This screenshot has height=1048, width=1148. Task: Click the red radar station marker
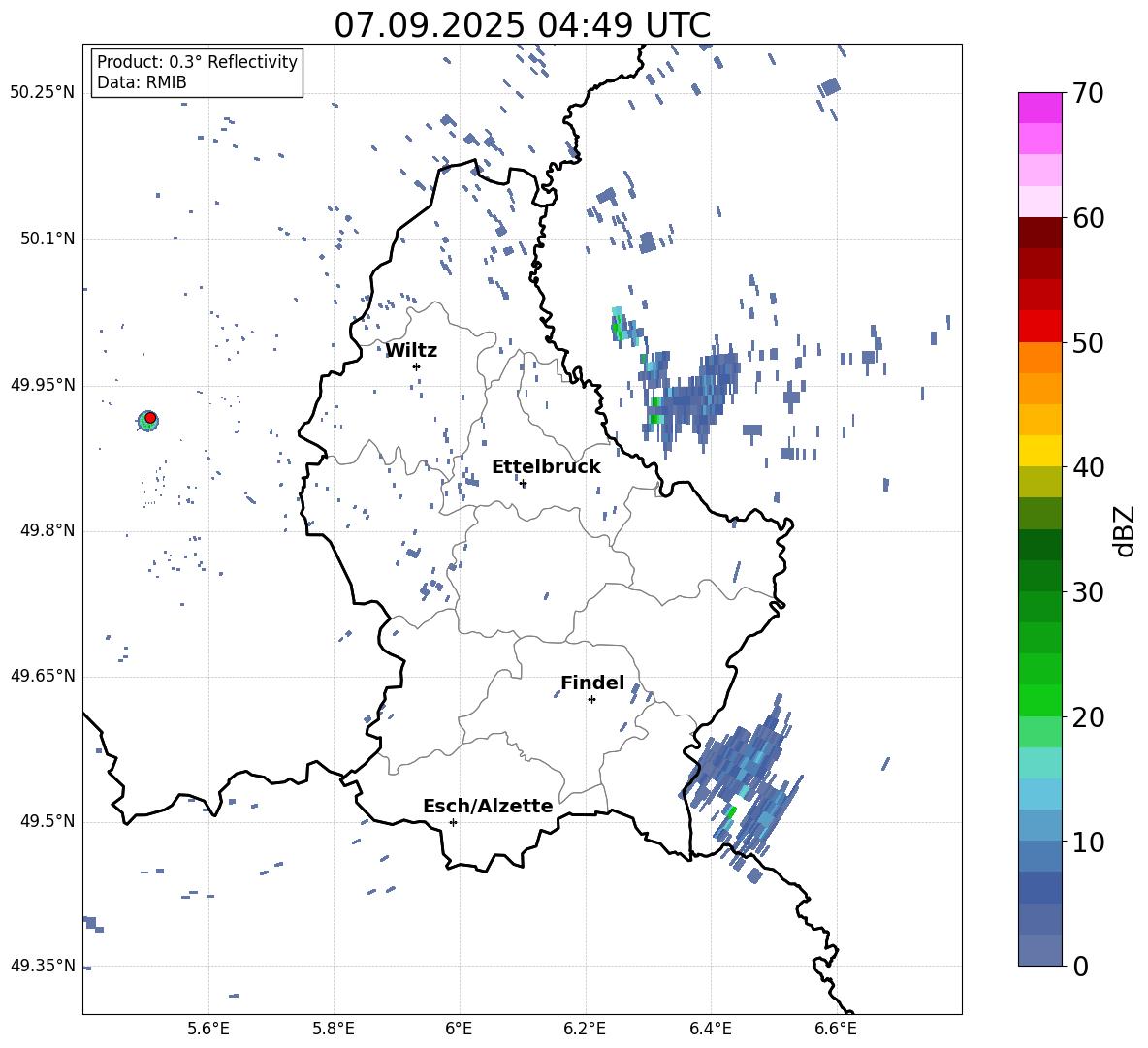point(150,418)
